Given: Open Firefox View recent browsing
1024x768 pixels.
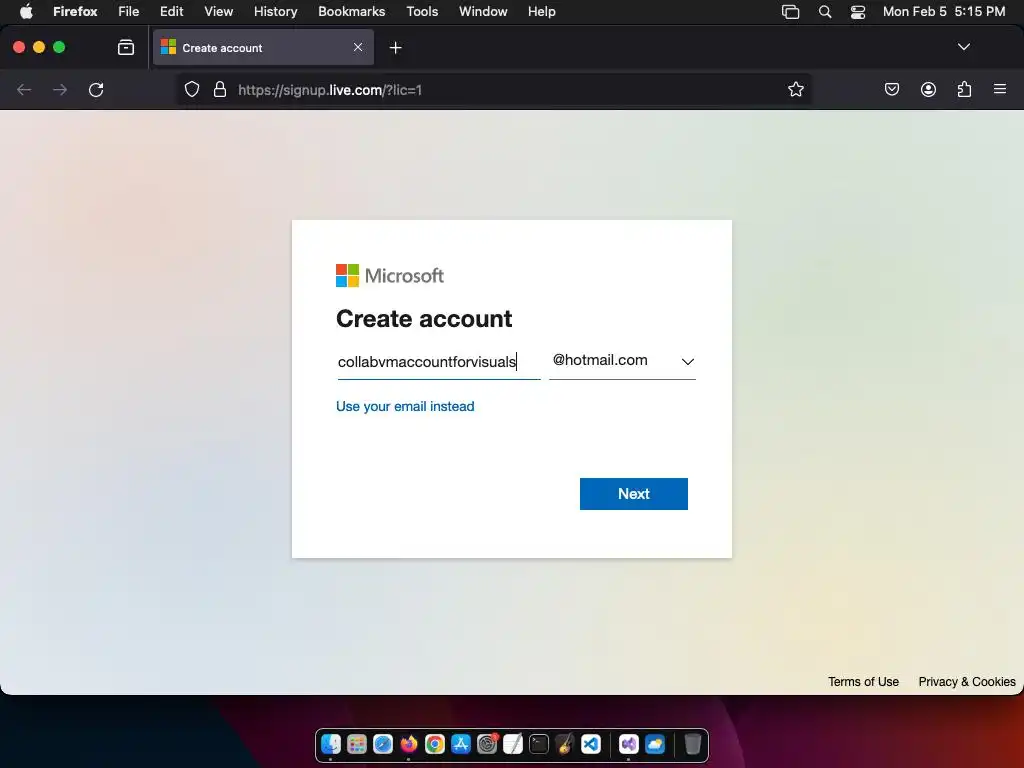Looking at the screenshot, I should click(126, 47).
